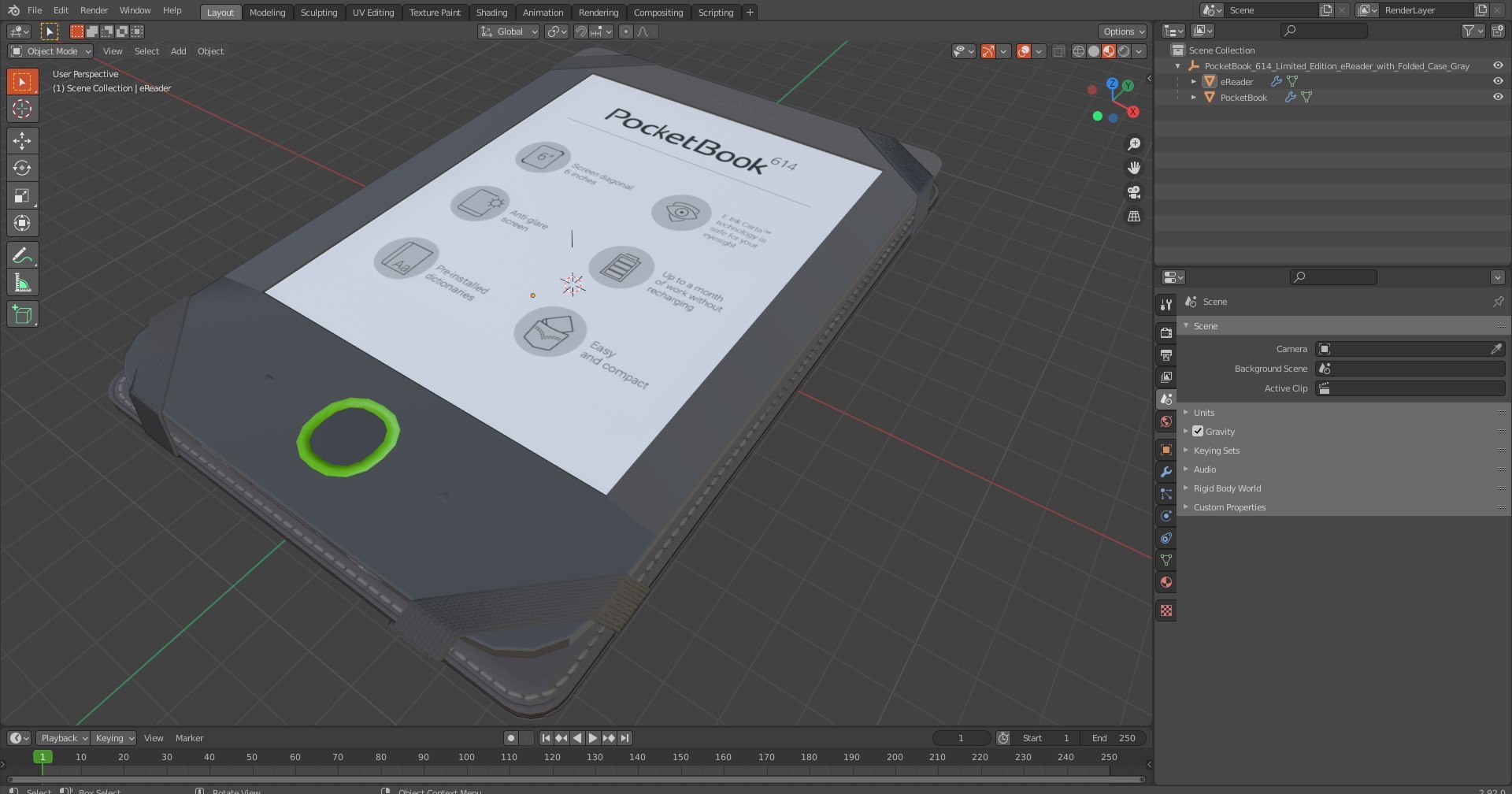1512x794 pixels.
Task: Hide the PocketBook_614 collection in outliner
Action: (1498, 65)
